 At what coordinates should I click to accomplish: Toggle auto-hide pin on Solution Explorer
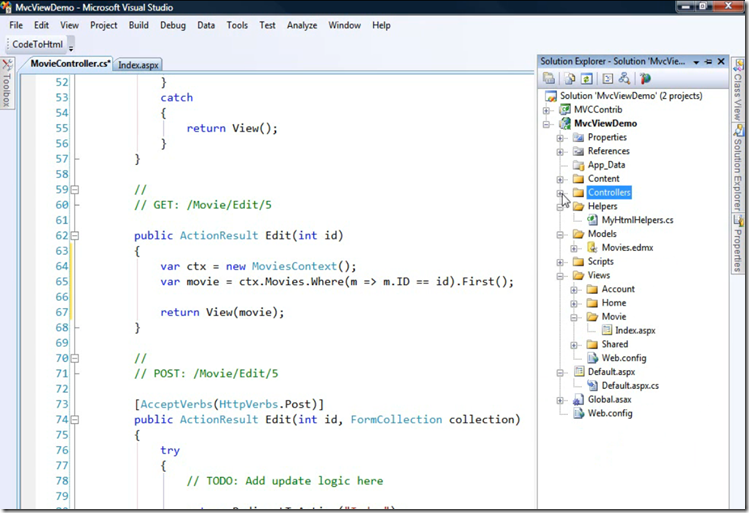tap(708, 62)
